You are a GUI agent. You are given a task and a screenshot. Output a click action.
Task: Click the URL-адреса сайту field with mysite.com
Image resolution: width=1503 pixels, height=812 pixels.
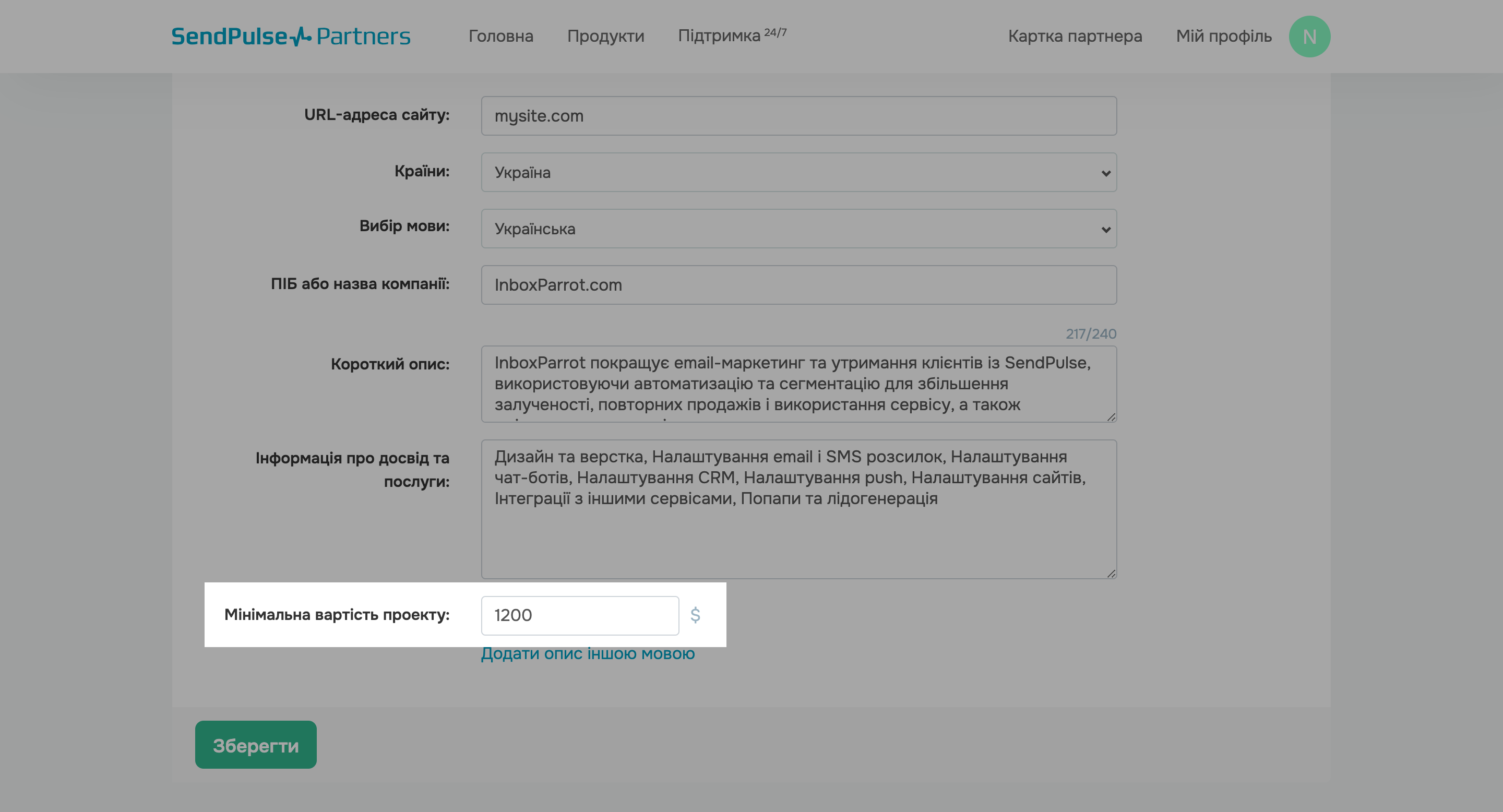tap(798, 115)
